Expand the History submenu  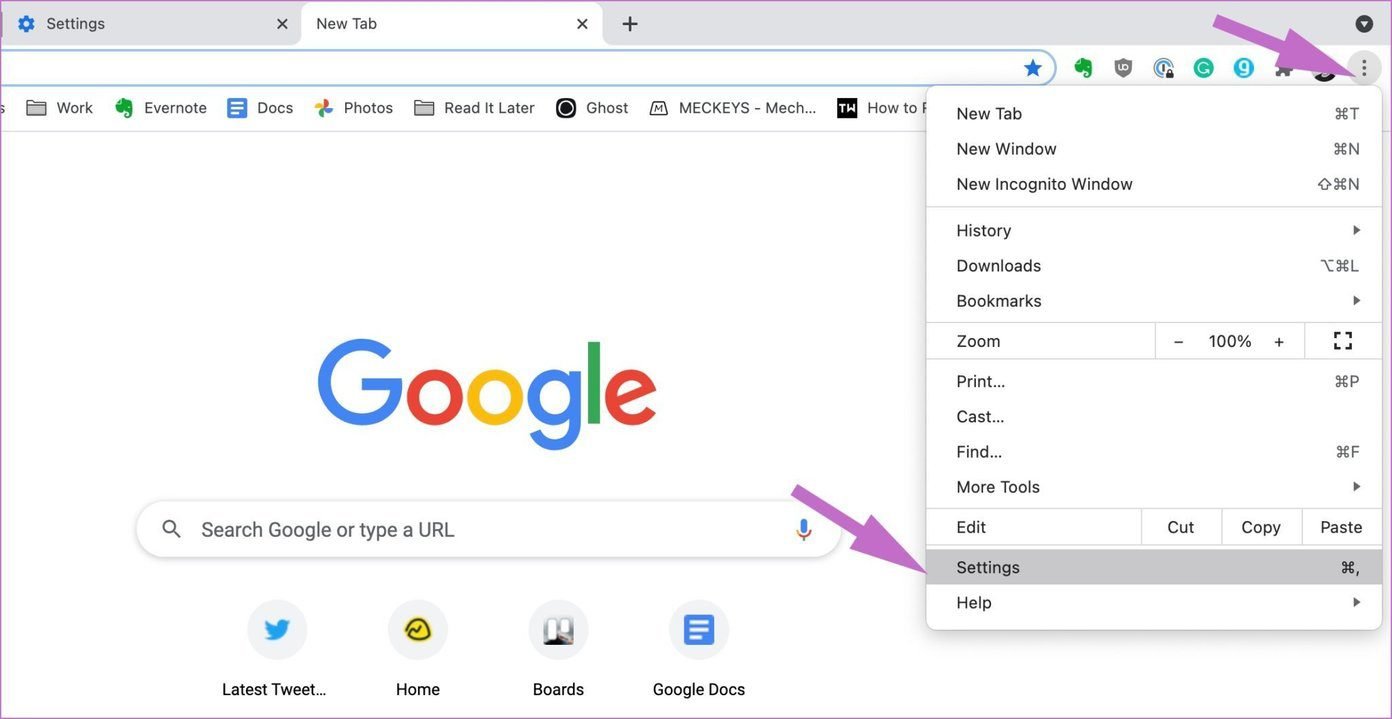[1154, 230]
